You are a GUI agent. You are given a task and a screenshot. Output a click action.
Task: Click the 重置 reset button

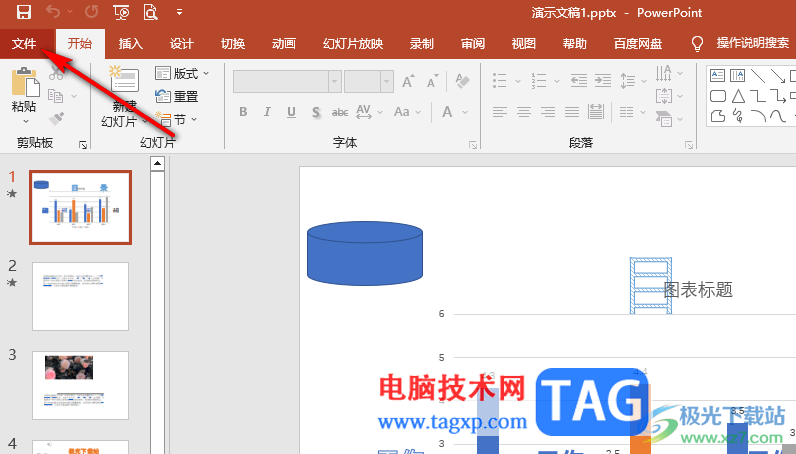pyautogui.click(x=177, y=96)
